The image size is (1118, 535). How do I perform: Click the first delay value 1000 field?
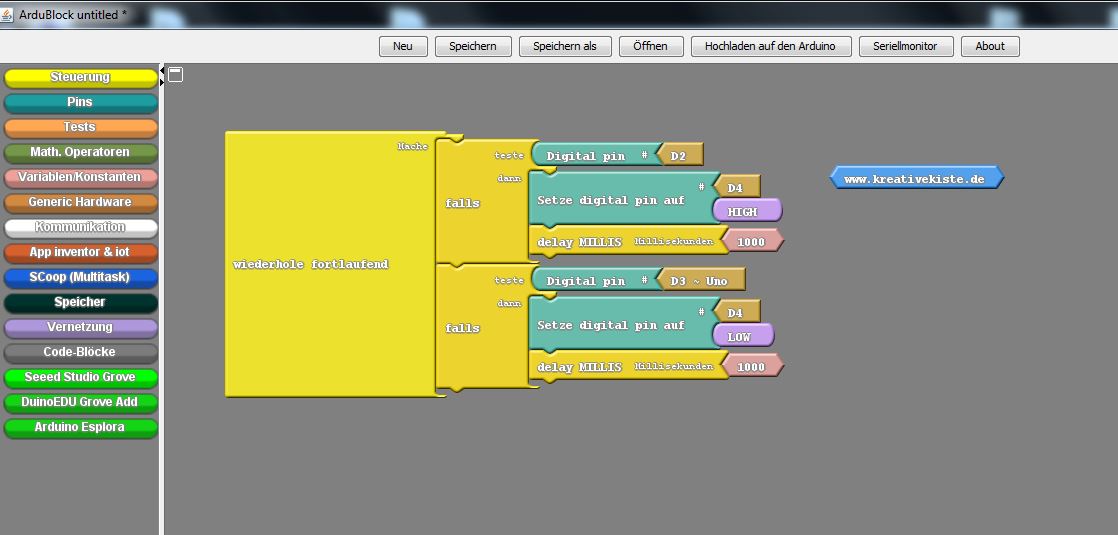tap(750, 242)
